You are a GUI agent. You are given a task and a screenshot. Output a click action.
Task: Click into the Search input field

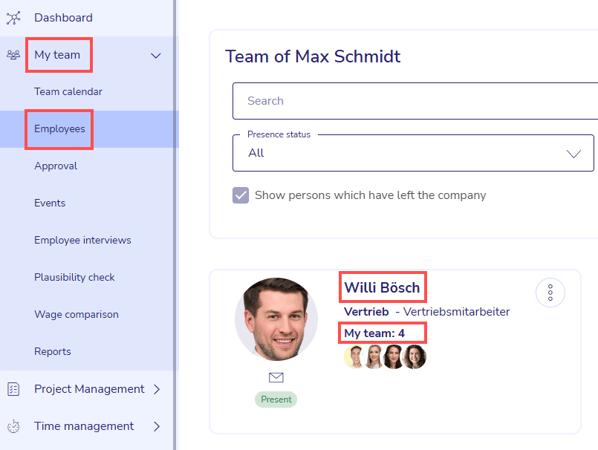tap(415, 101)
